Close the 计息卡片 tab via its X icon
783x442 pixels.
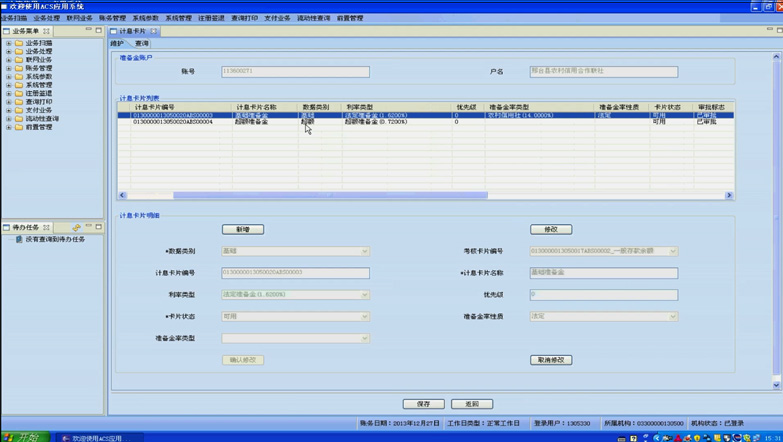153,32
